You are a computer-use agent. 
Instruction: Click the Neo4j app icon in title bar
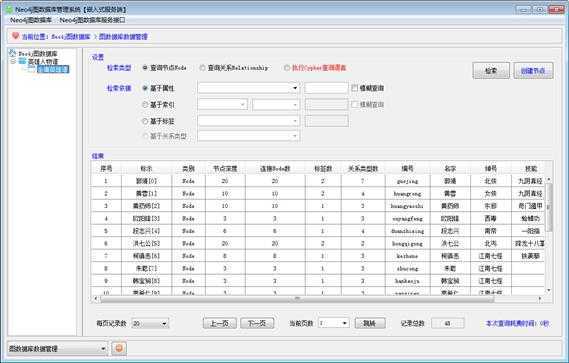pyautogui.click(x=9, y=9)
